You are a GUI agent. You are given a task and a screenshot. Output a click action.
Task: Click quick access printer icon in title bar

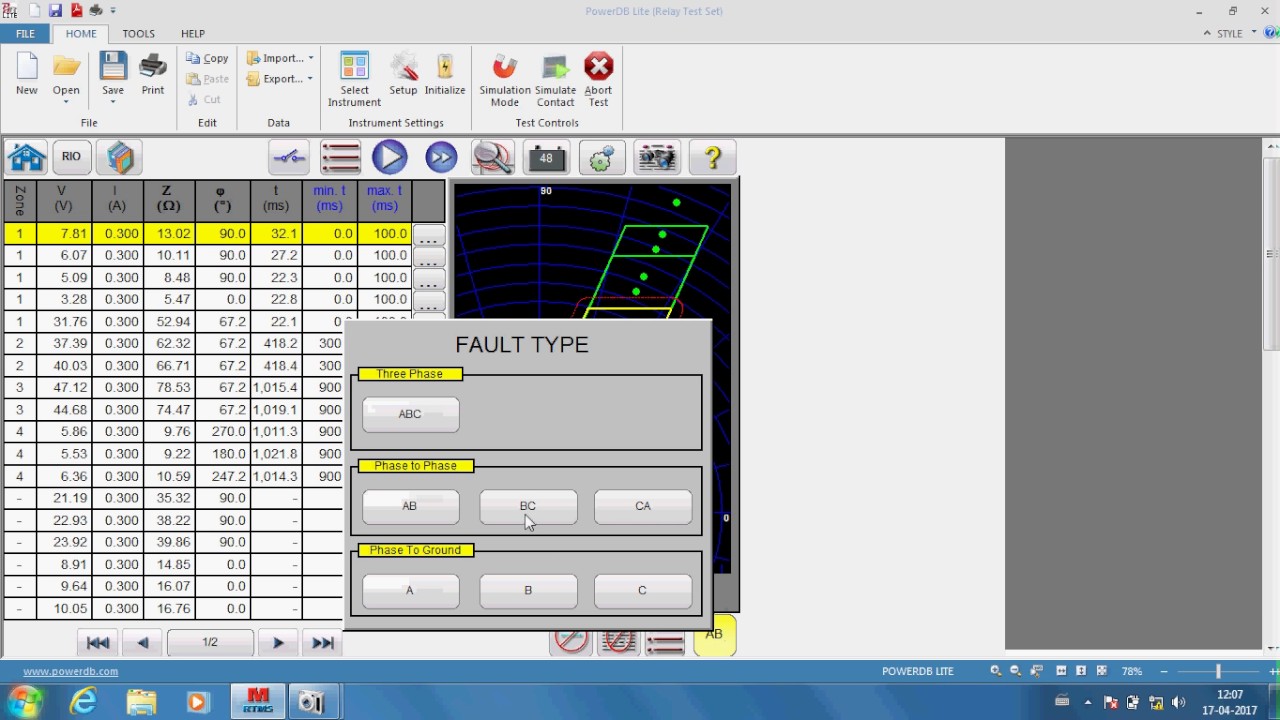(x=96, y=10)
